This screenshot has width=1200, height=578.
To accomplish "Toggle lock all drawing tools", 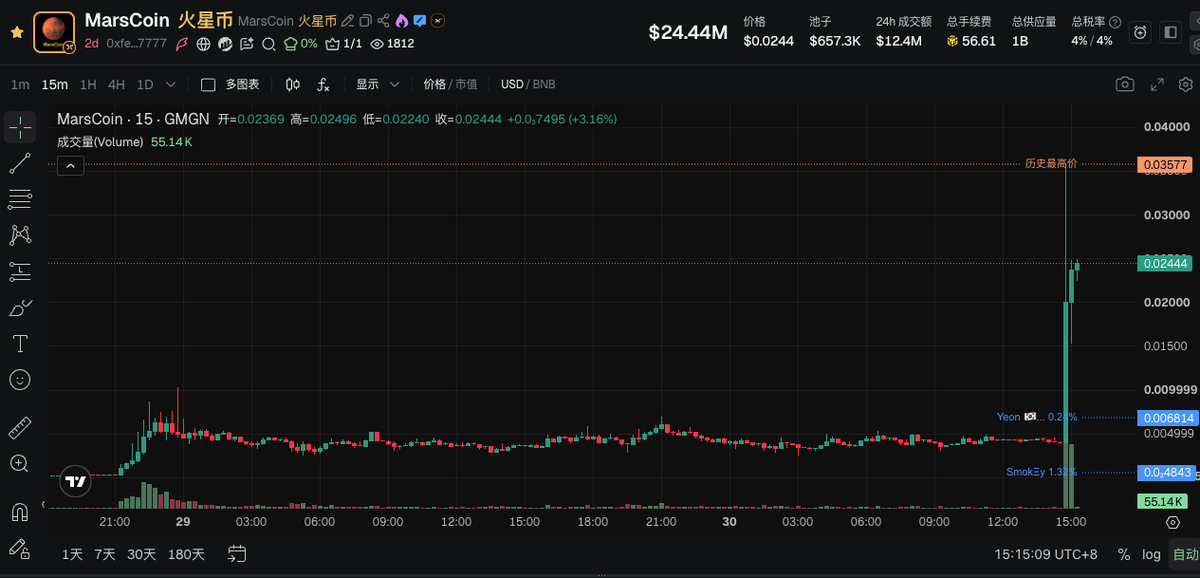I will pos(20,549).
